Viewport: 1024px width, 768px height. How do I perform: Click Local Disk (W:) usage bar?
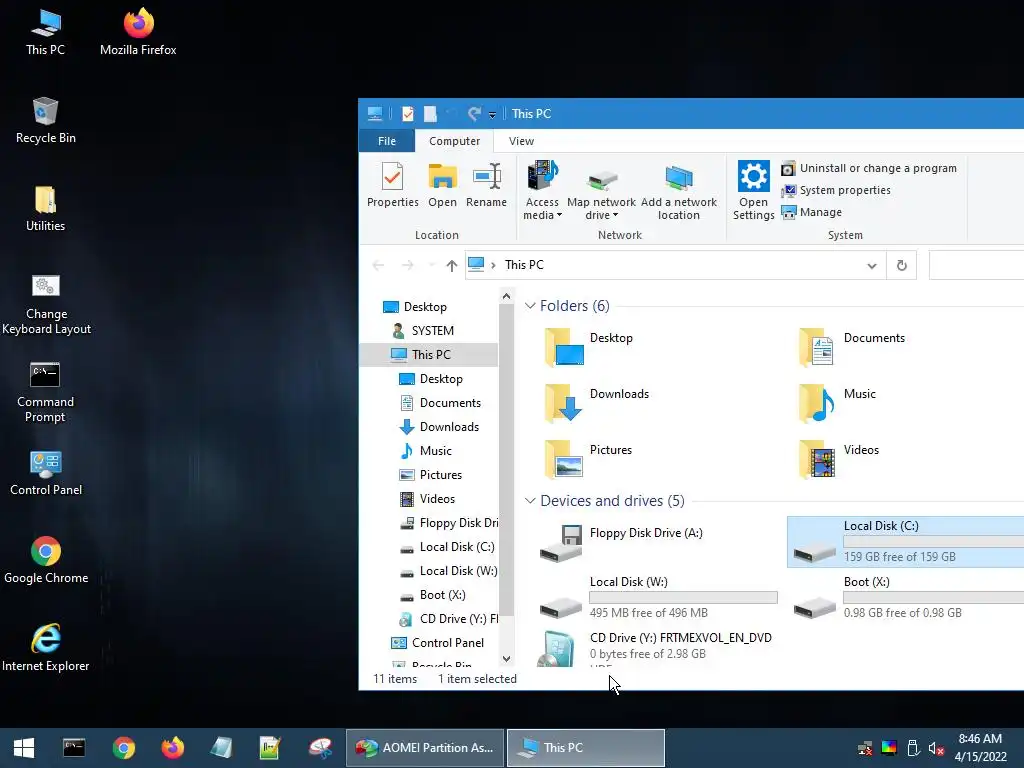tap(683, 597)
